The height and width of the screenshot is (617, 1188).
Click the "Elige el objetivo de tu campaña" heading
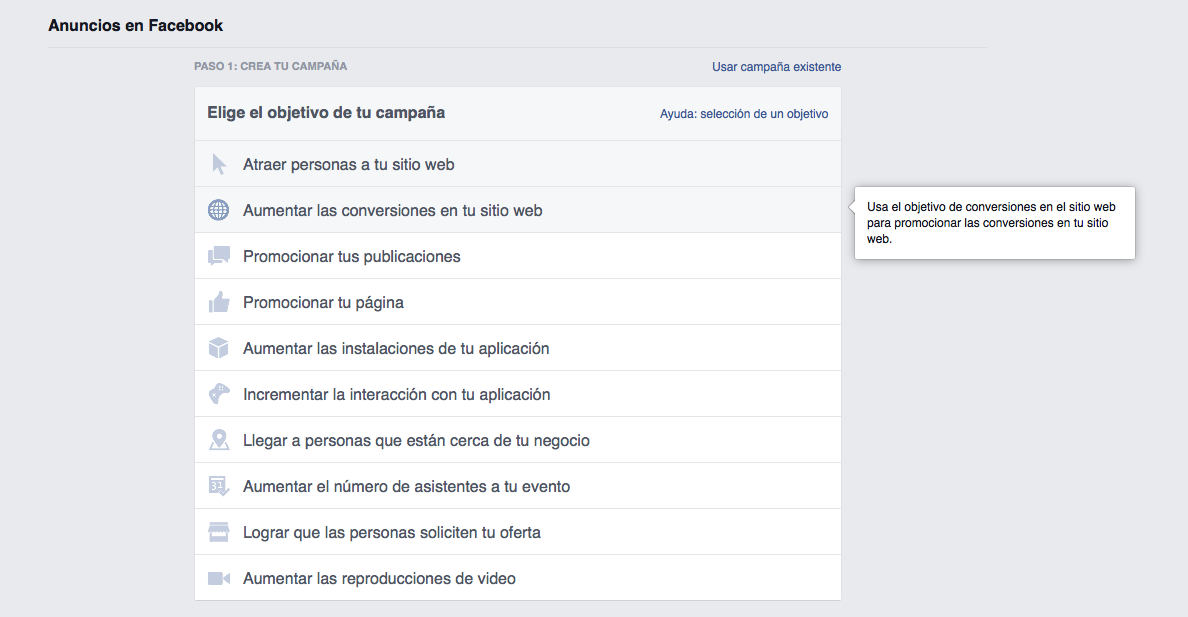326,113
